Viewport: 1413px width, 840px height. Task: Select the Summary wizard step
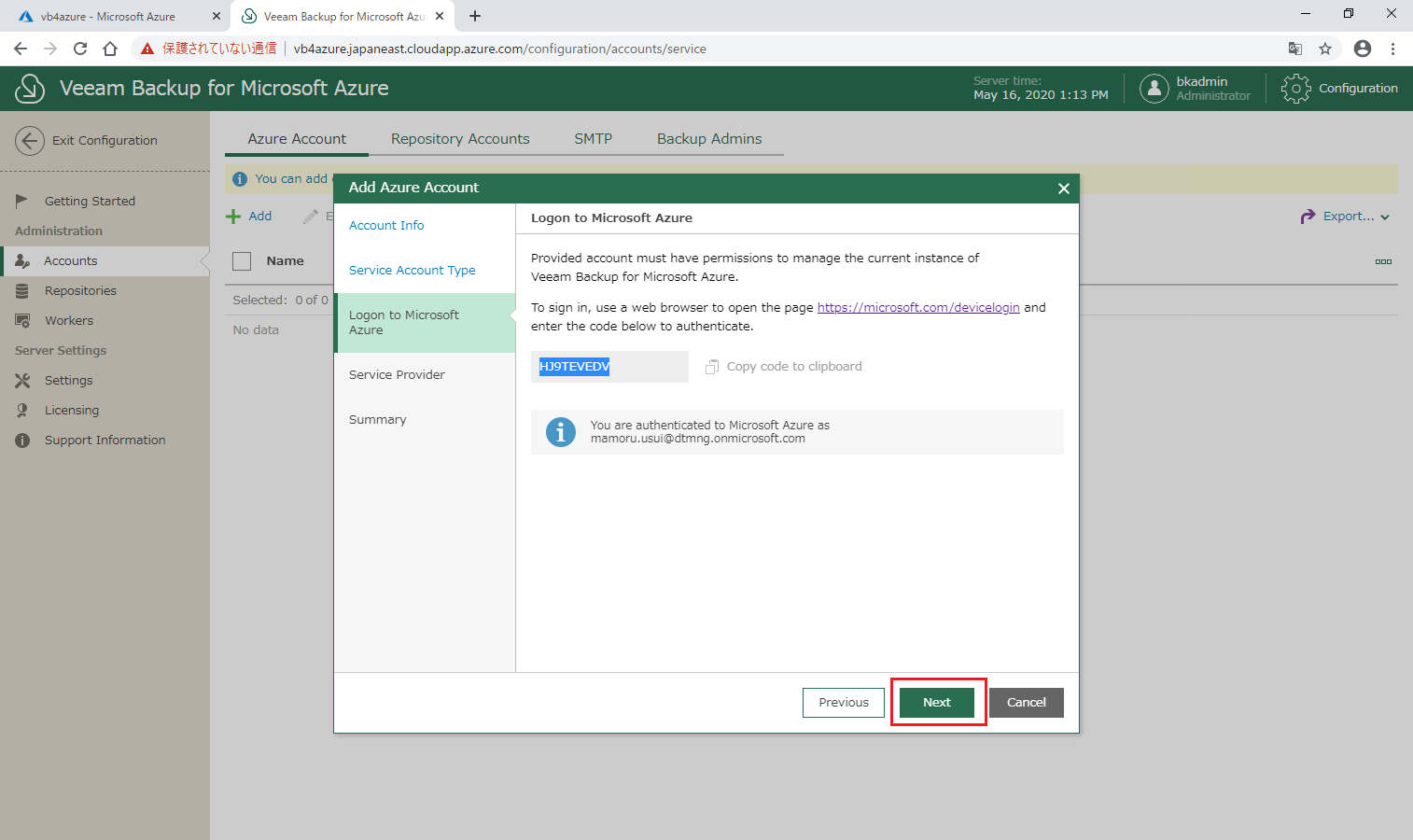pos(377,419)
